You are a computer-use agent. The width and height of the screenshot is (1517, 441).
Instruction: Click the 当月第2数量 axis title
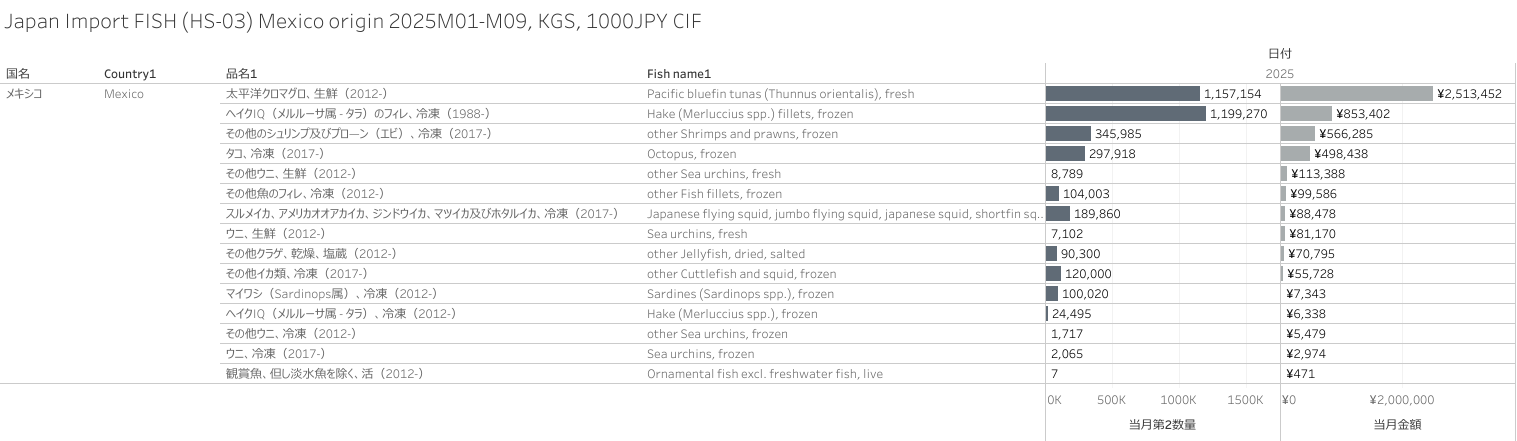point(1162,425)
